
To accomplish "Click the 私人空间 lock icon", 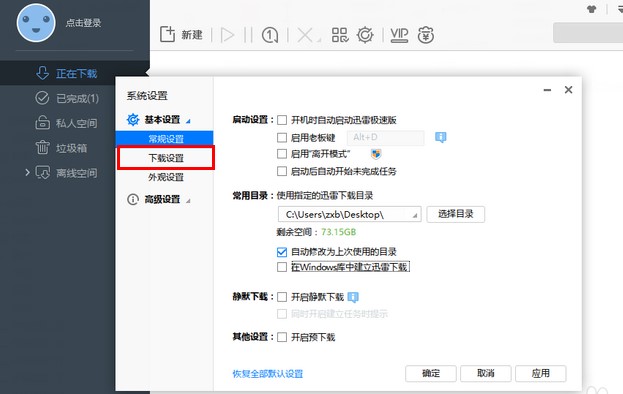I will click(x=42, y=122).
